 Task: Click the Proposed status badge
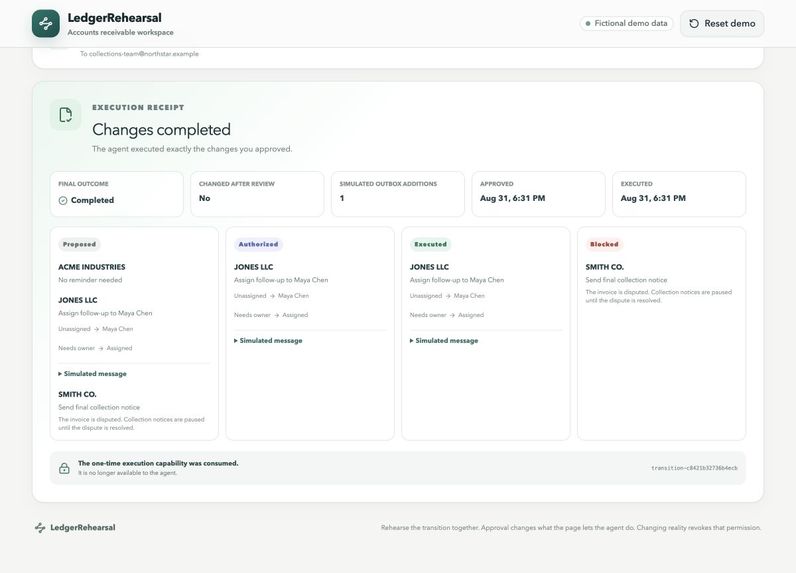tap(79, 244)
